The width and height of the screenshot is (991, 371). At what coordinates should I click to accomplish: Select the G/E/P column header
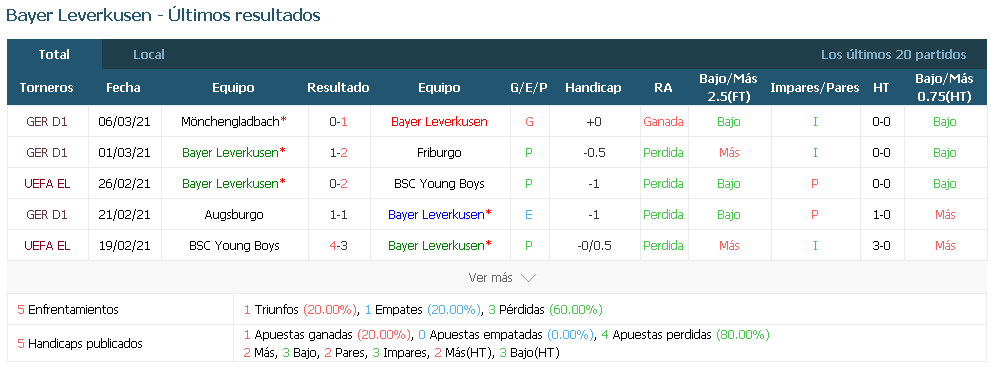pos(529,88)
